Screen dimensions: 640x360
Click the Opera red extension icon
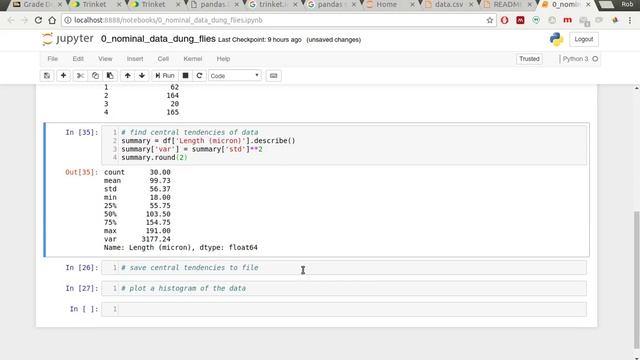(504, 20)
